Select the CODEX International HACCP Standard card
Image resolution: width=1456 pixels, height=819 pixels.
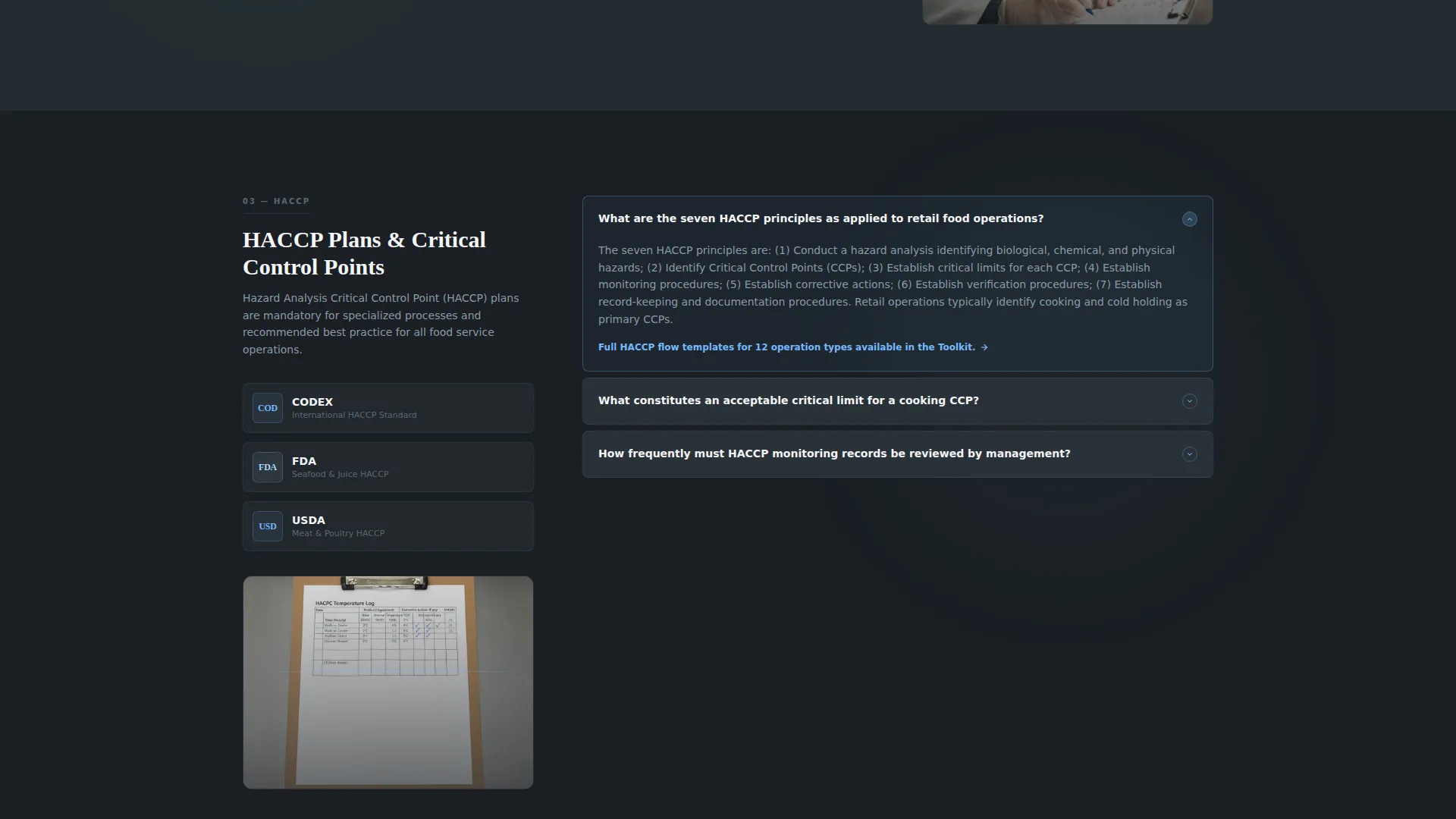coord(388,408)
